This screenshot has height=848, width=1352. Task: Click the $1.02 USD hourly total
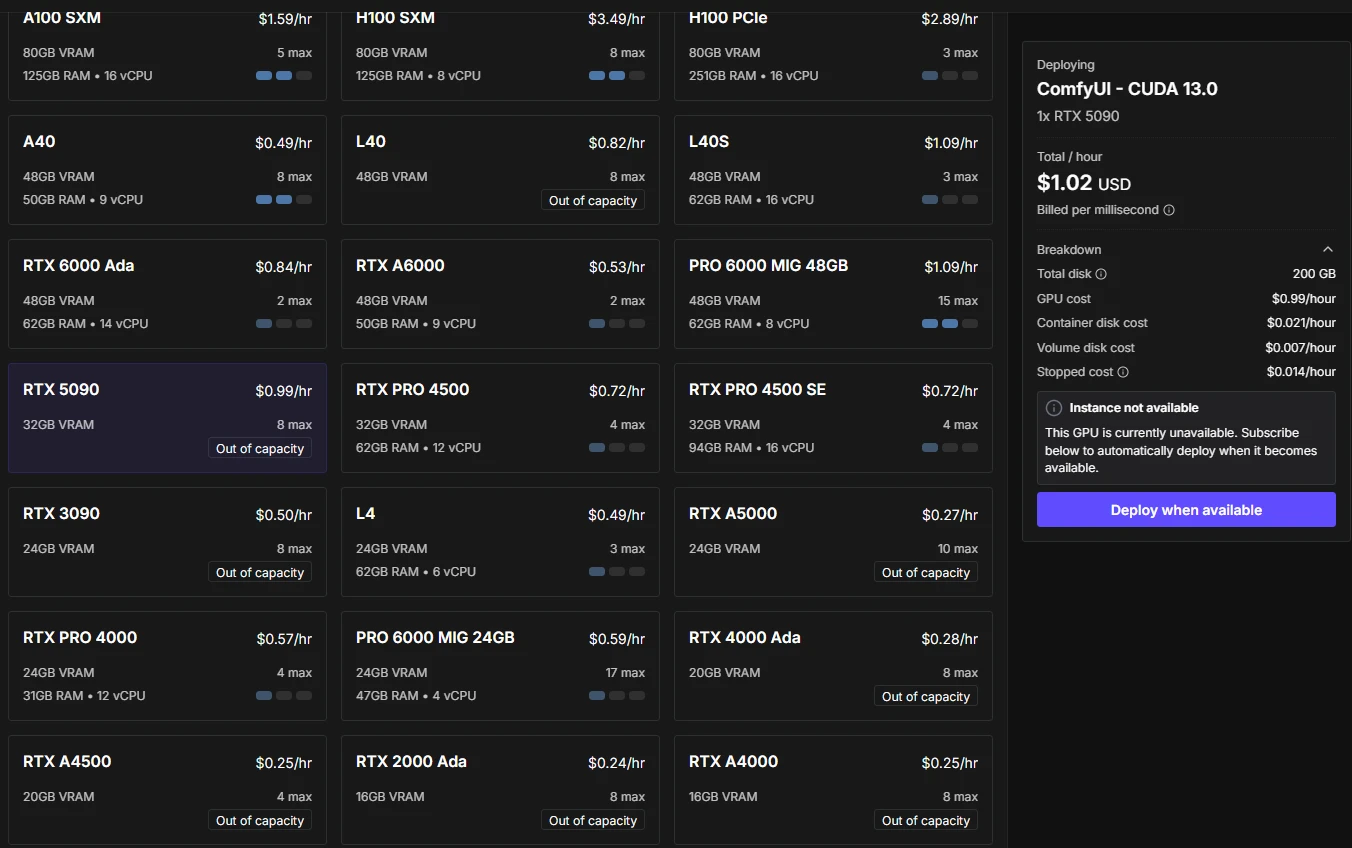[1084, 183]
